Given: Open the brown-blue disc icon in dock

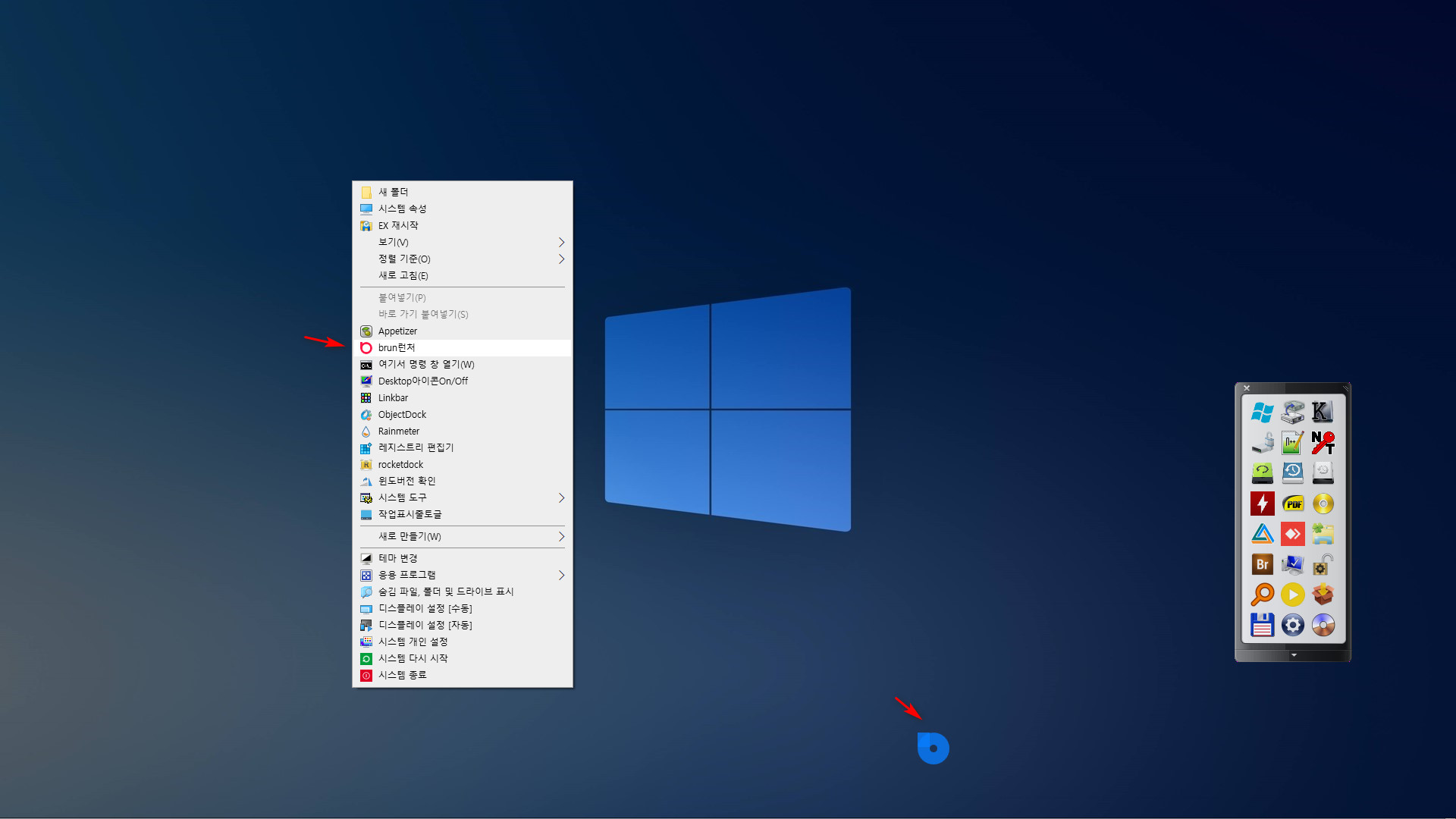Looking at the screenshot, I should tap(1323, 625).
